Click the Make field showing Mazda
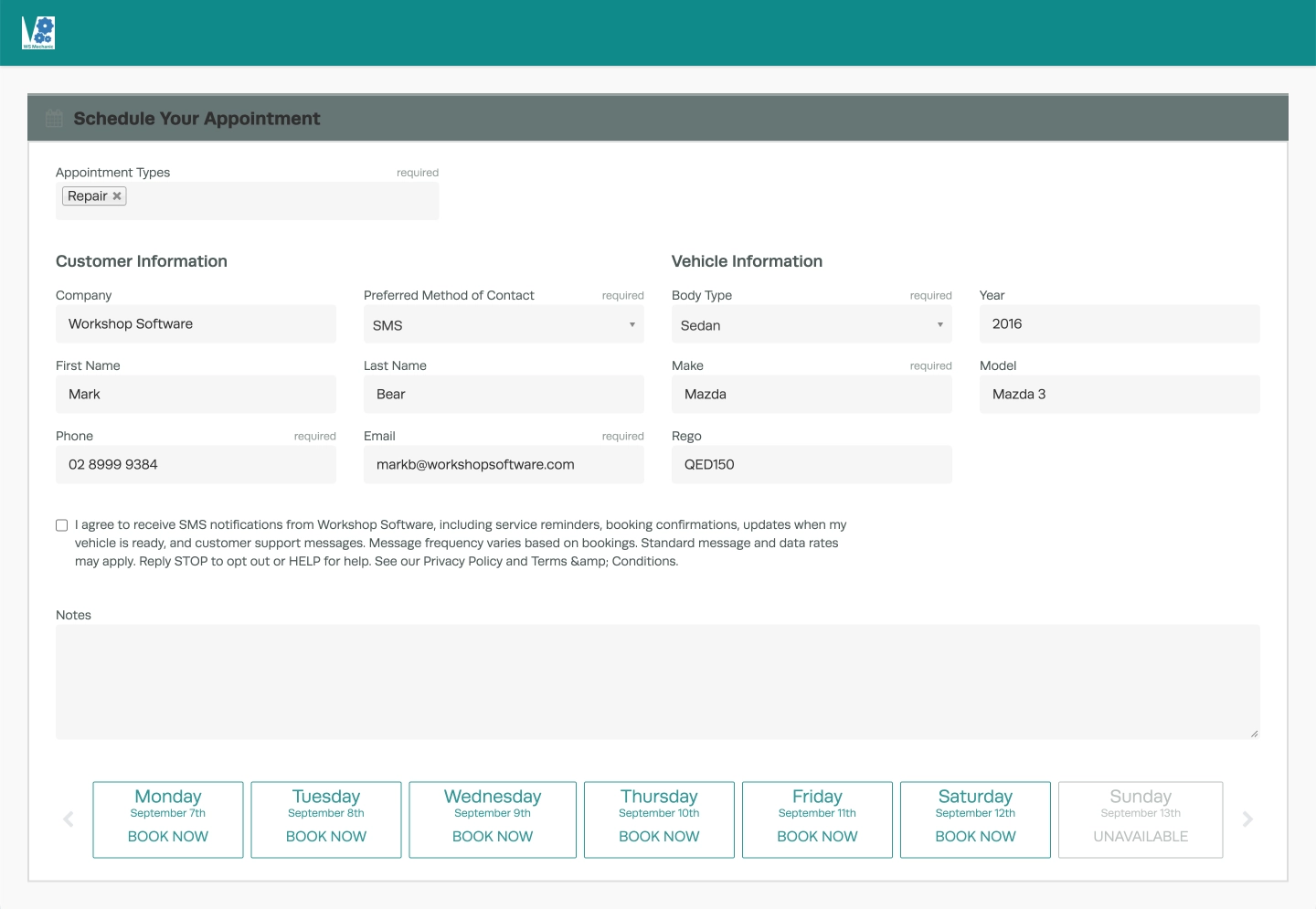 [x=812, y=395]
